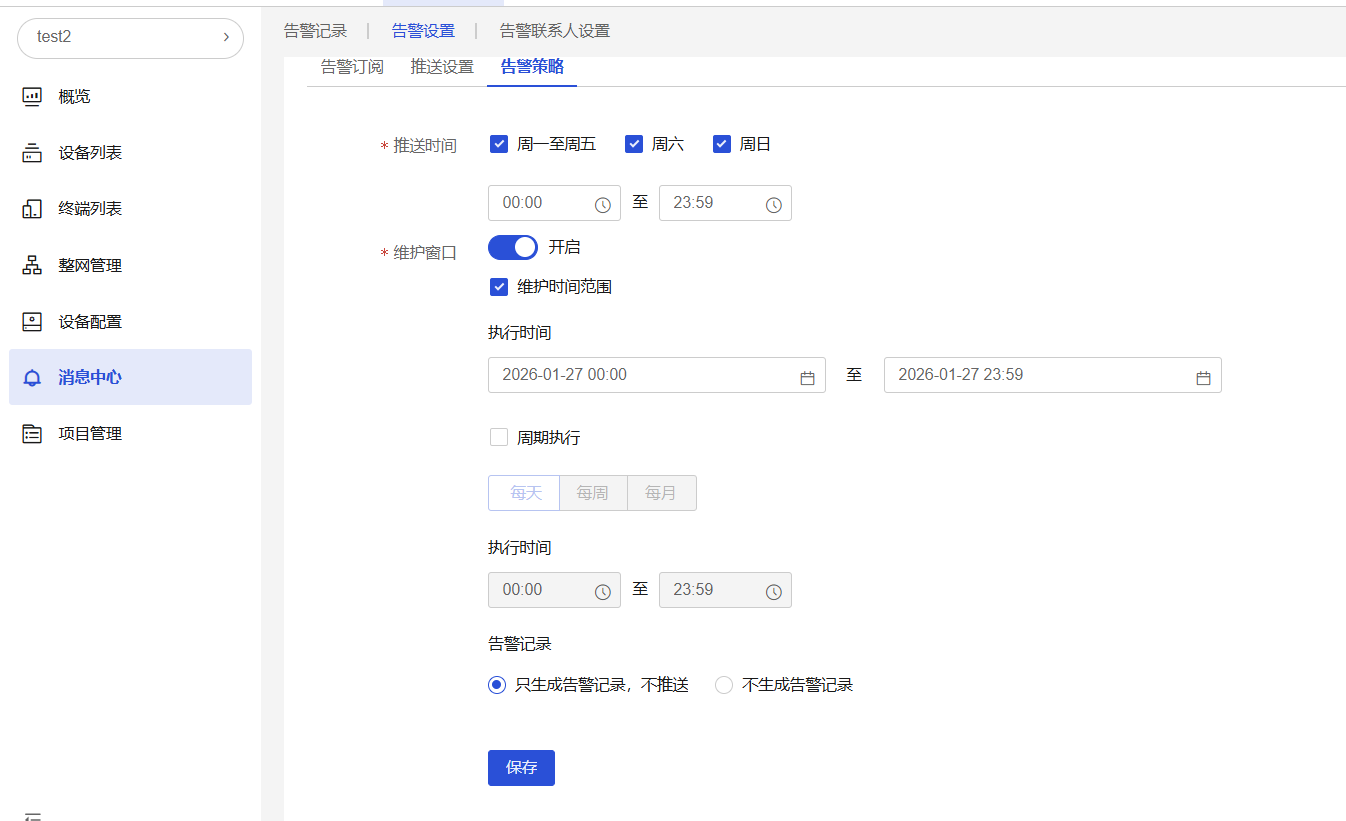Switch to the 告警订阅 tab

[x=352, y=67]
